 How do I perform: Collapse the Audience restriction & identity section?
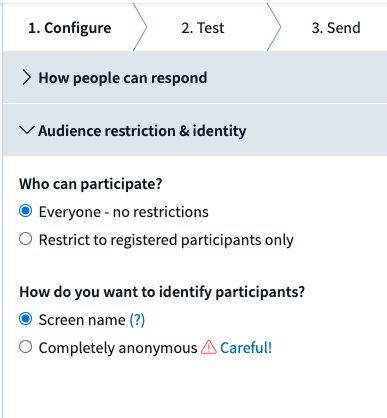pos(195,130)
